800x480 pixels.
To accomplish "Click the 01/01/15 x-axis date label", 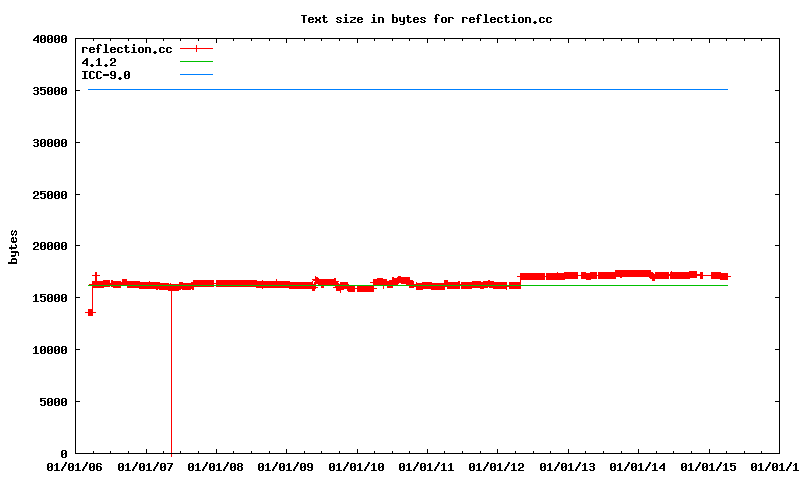I will click(x=708, y=467).
